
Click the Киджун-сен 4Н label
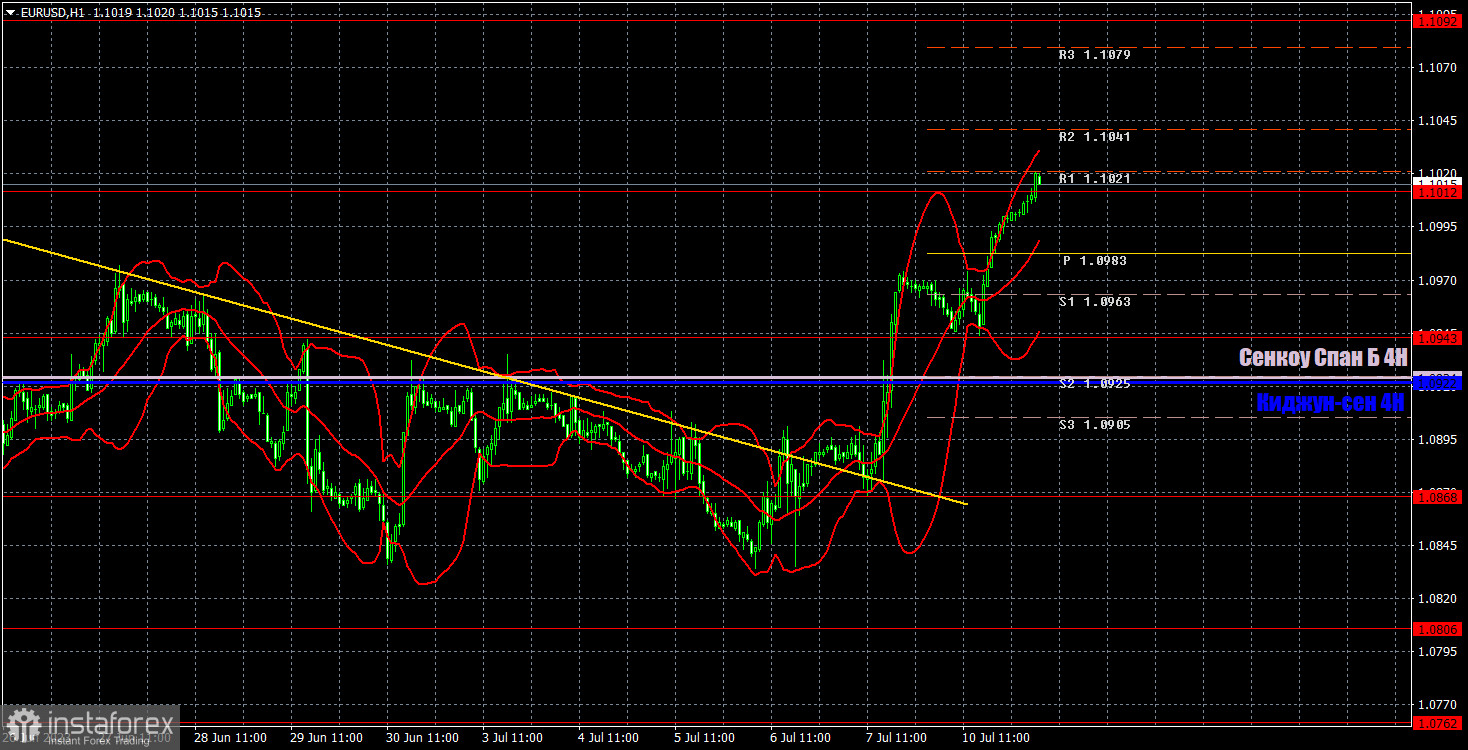[x=1331, y=403]
